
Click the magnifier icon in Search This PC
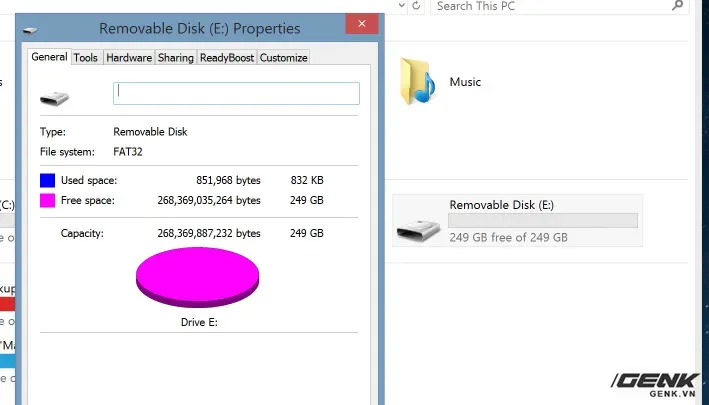tap(677, 5)
